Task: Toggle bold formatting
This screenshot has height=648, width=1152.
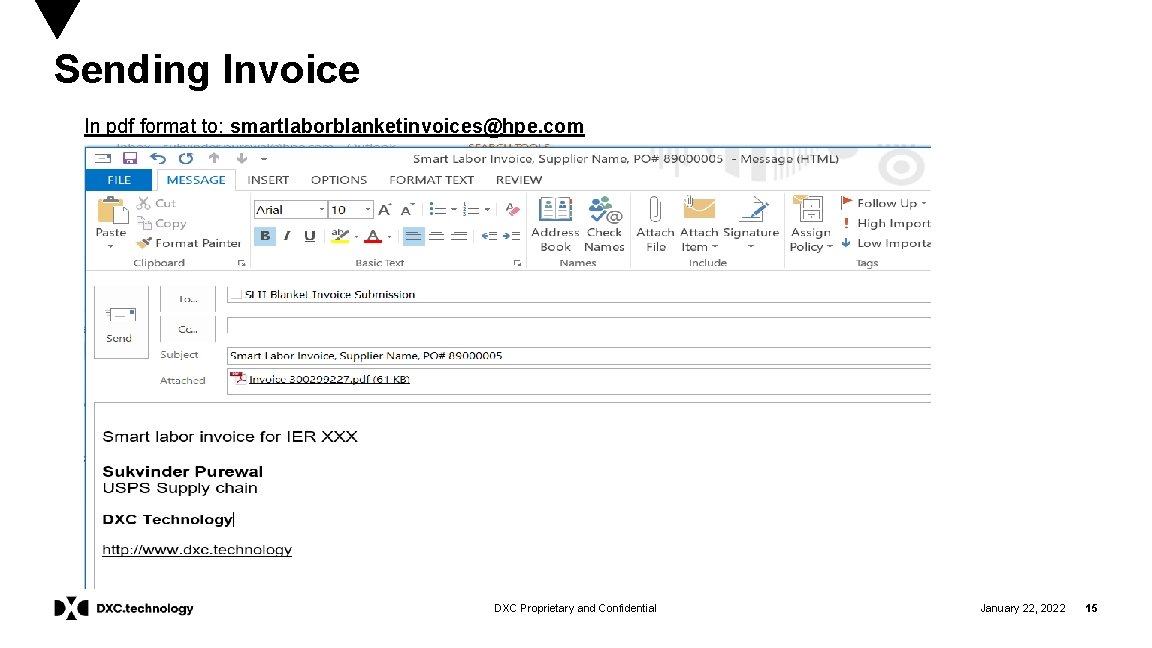Action: click(264, 235)
